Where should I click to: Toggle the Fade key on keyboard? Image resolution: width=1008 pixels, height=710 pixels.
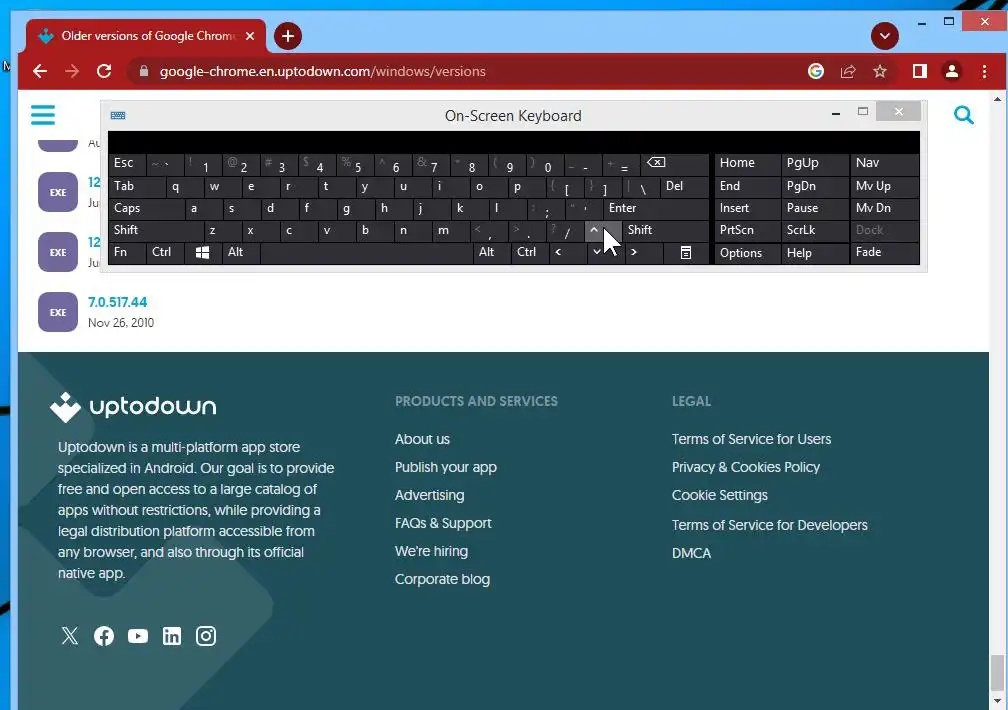[885, 253]
